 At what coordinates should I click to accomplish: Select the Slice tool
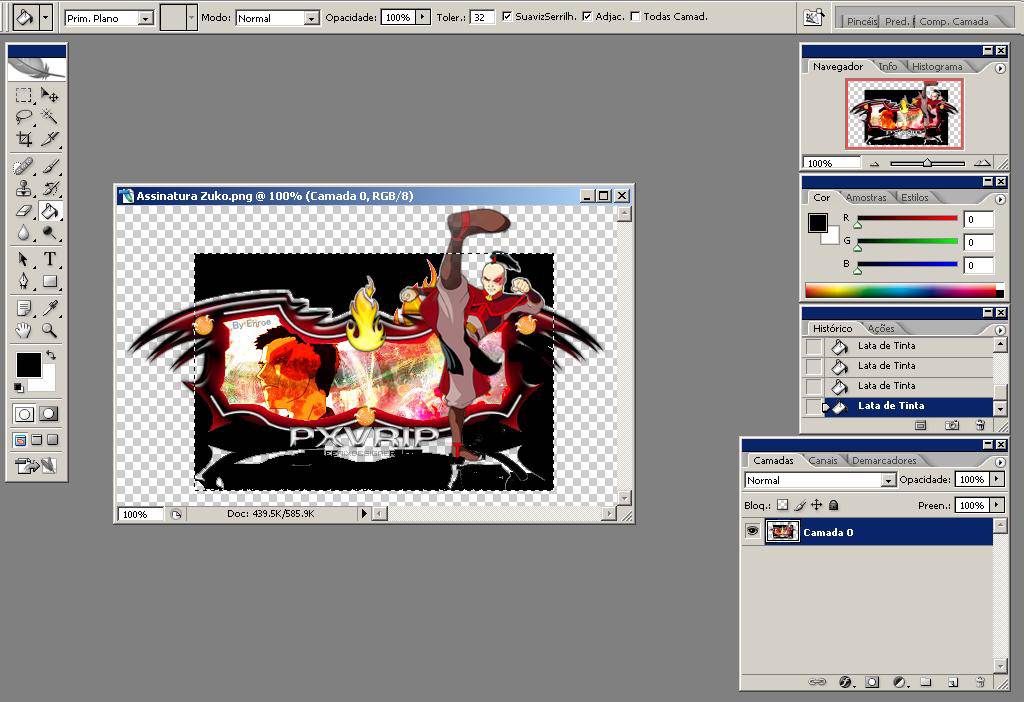(x=50, y=138)
